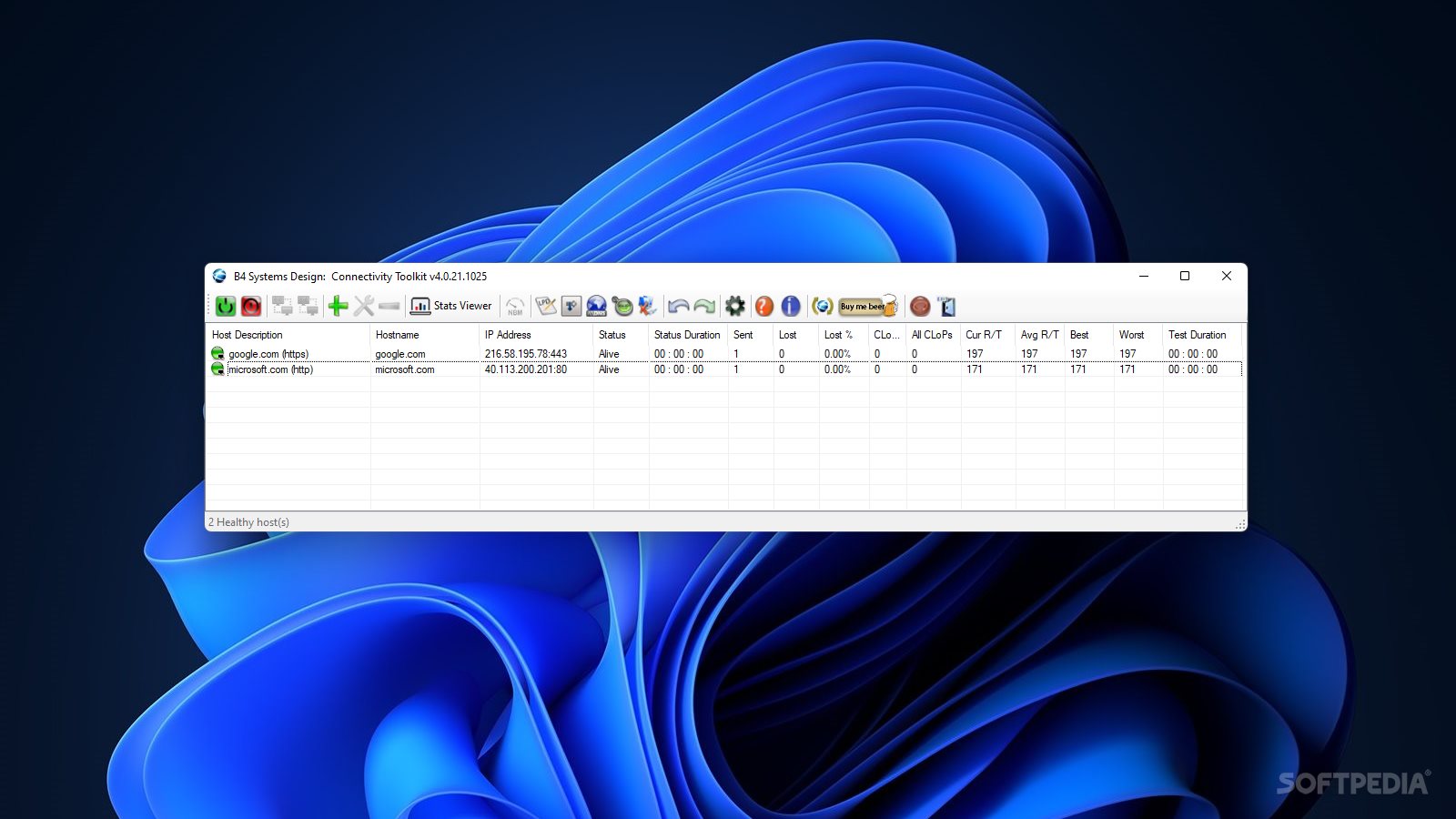Image resolution: width=1456 pixels, height=819 pixels.
Task: Click the green redo arrow
Action: 704,307
